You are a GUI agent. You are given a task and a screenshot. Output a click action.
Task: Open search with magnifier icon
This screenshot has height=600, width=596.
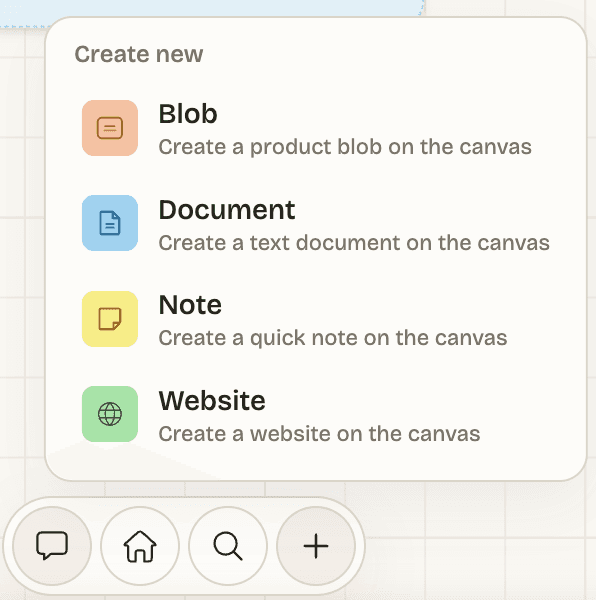tap(228, 546)
